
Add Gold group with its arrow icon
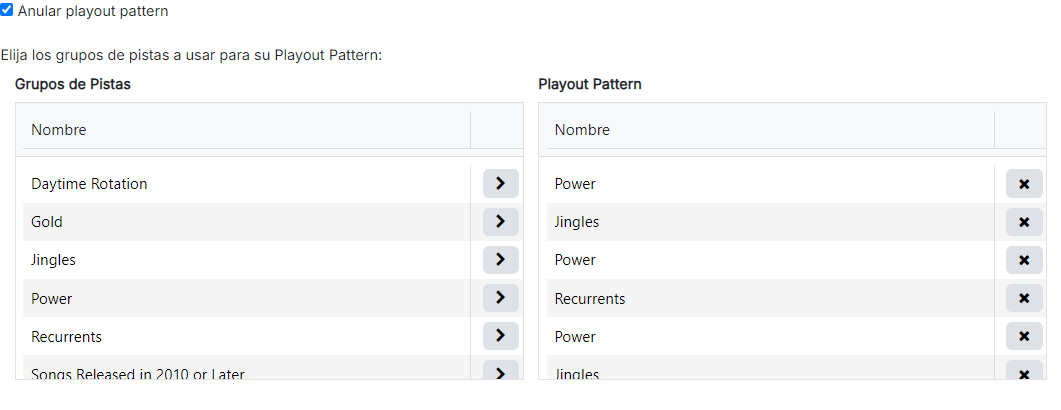click(x=501, y=221)
